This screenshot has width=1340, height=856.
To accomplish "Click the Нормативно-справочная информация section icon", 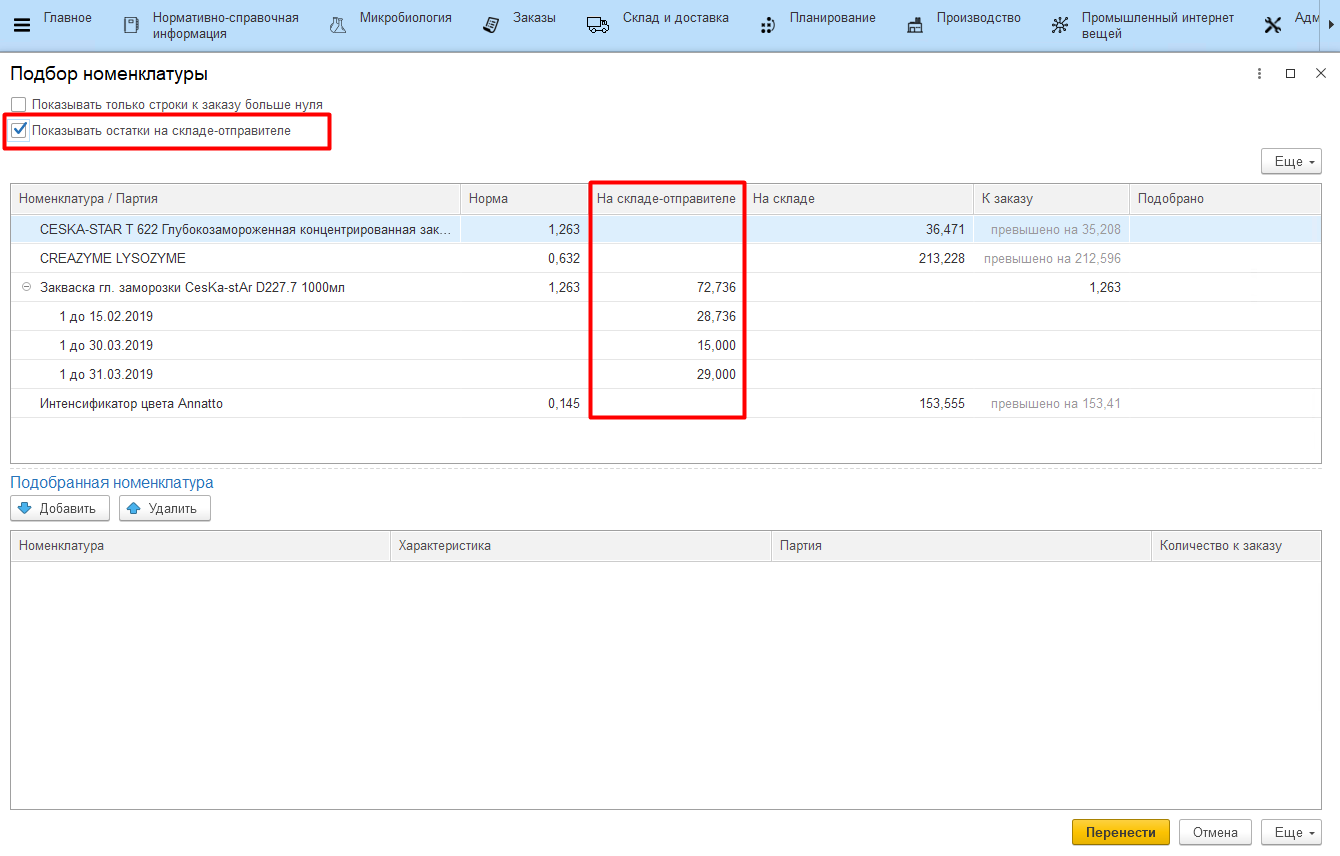I will click(131, 25).
